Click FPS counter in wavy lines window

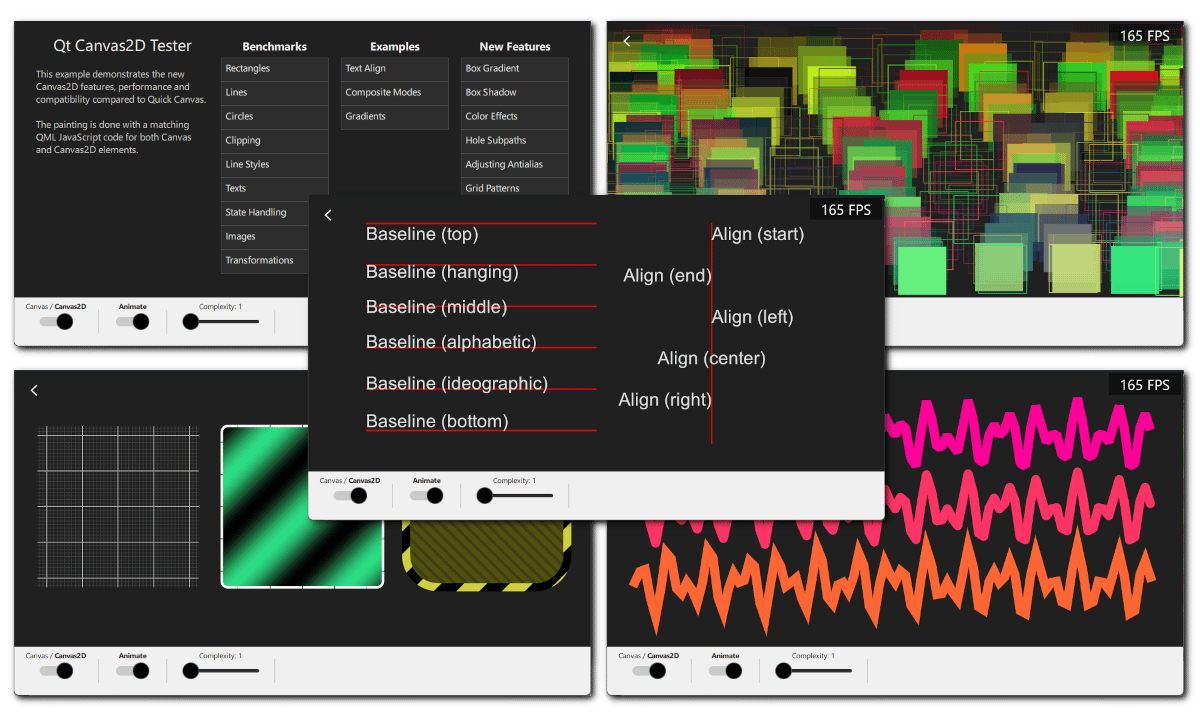click(1145, 385)
